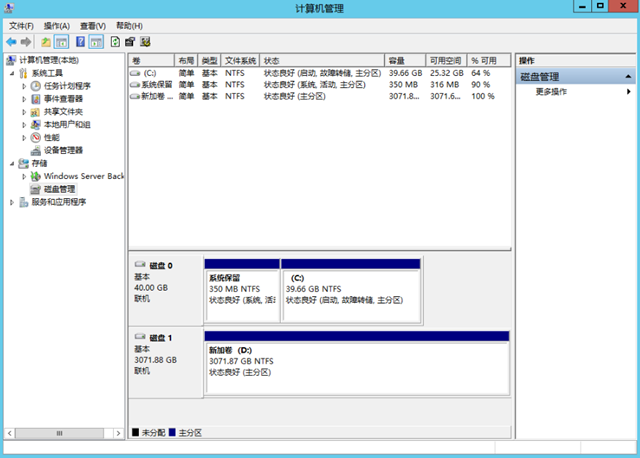The width and height of the screenshot is (640, 458).
Task: Select the 系统保留 volume row in list
Action: 156,85
